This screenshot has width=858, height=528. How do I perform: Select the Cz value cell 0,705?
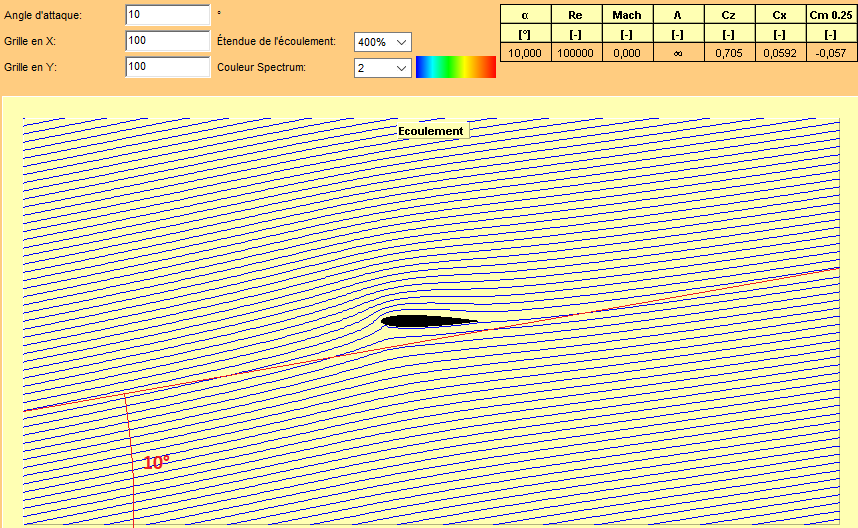pos(729,53)
